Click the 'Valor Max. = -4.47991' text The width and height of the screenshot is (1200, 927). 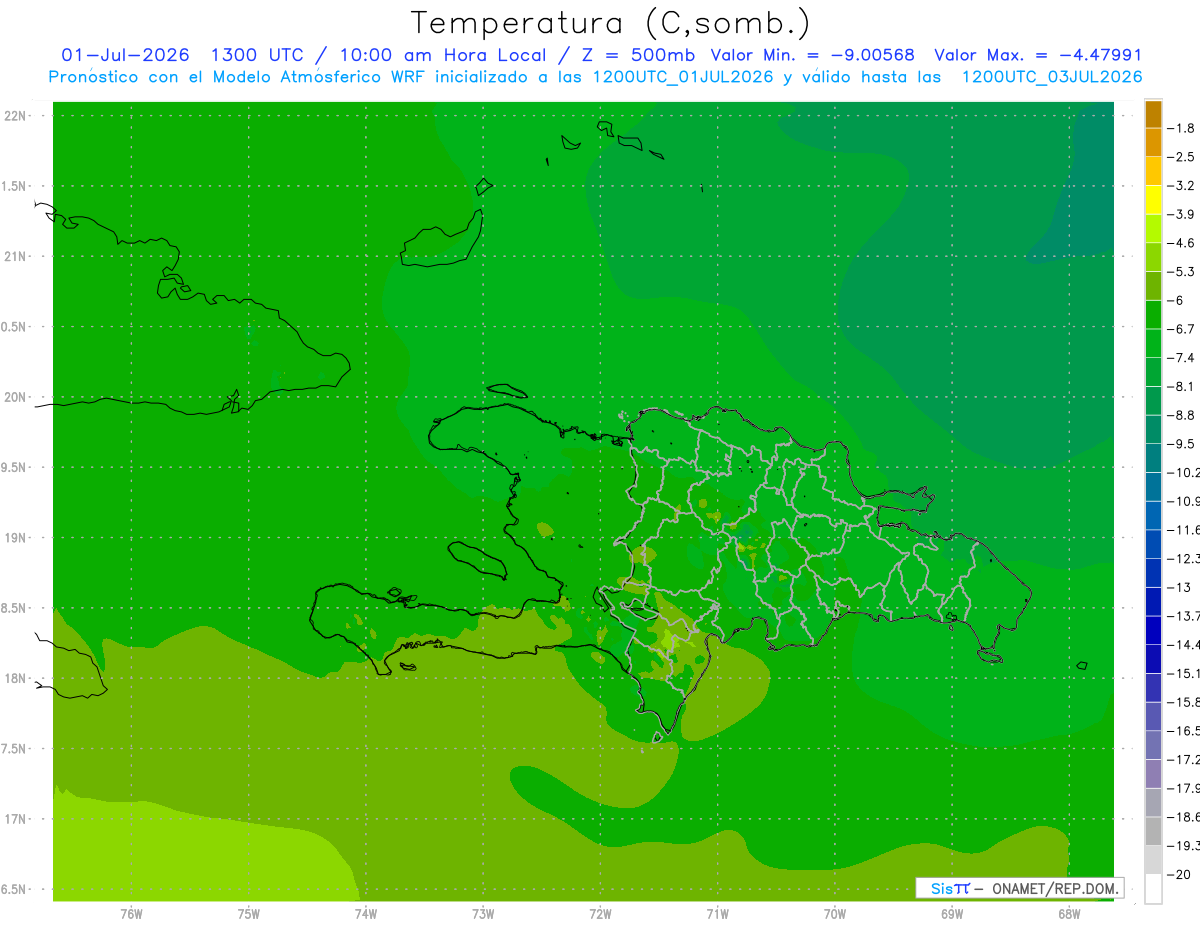coord(1037,55)
